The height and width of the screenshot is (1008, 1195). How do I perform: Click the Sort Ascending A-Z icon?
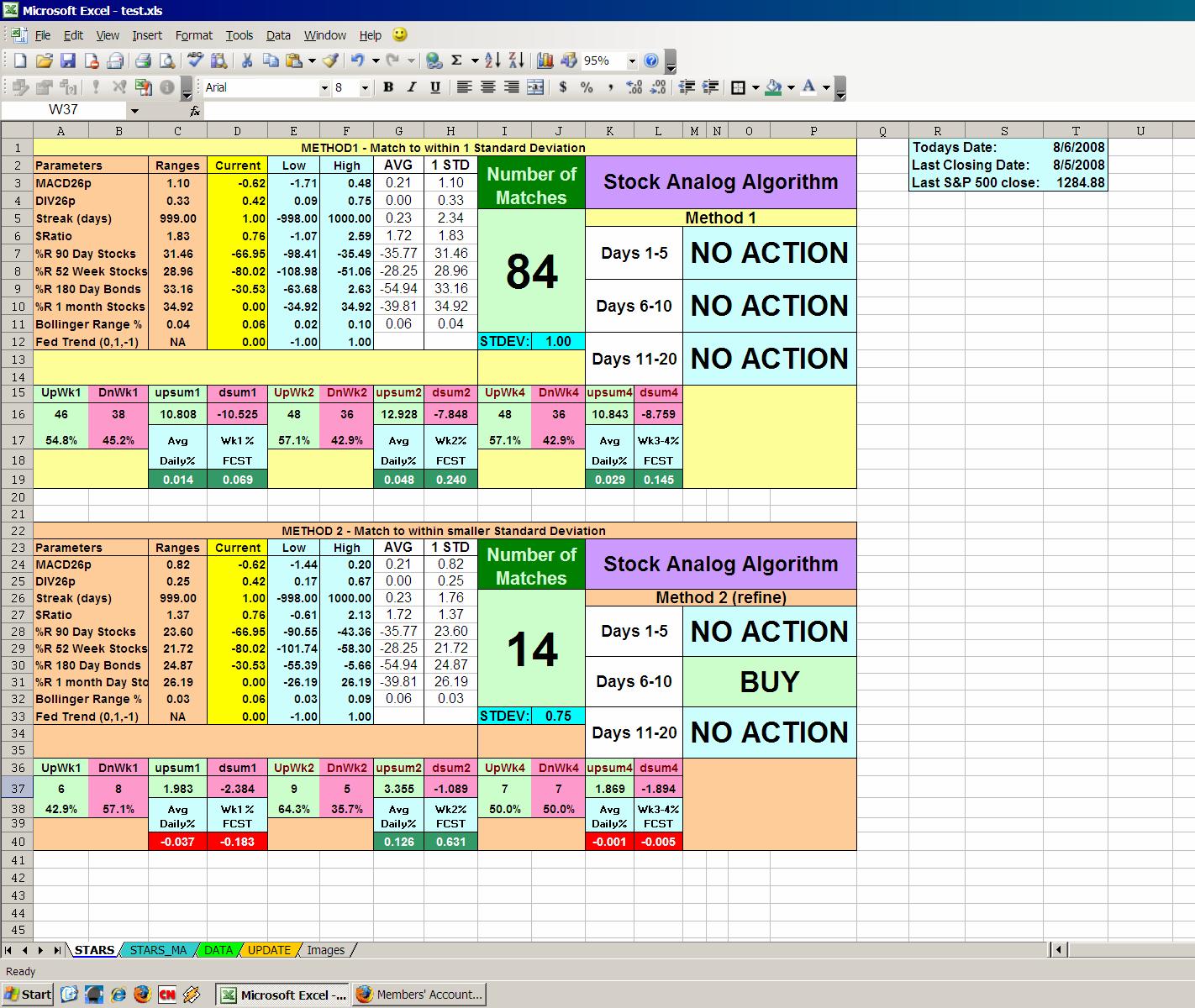click(x=492, y=60)
